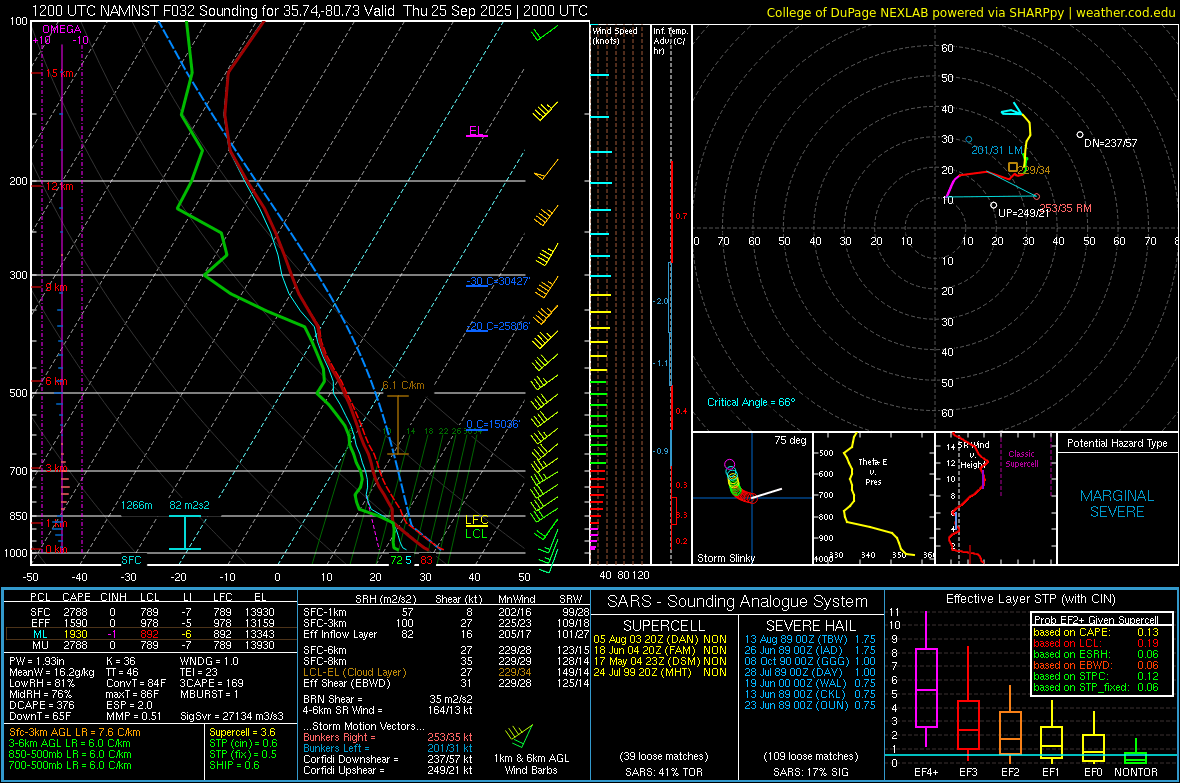Screen dimensions: 1180x783
Task: Click the red '15 km' height marker
Action: (60, 73)
